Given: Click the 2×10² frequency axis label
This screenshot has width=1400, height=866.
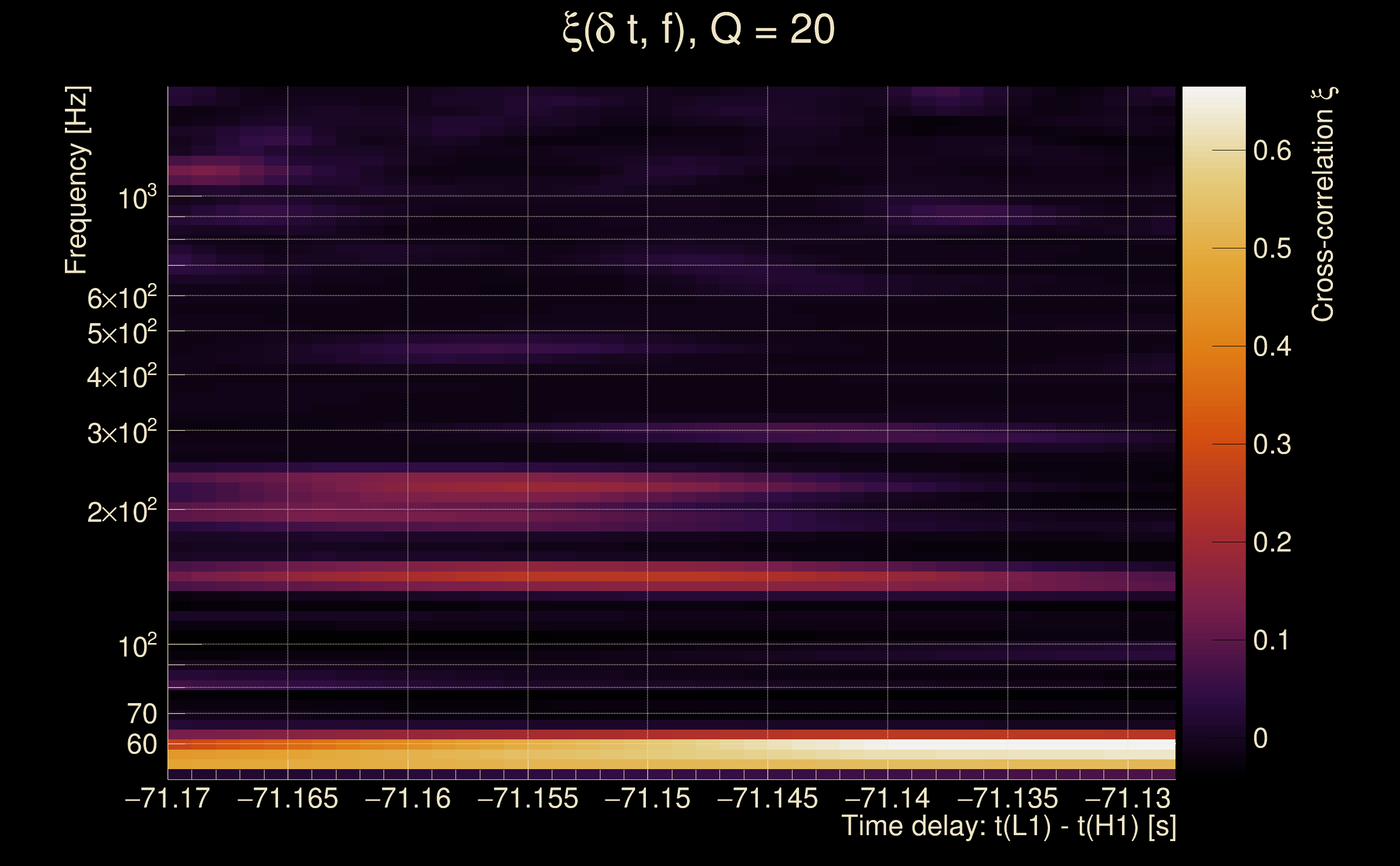Looking at the screenshot, I should [x=121, y=511].
